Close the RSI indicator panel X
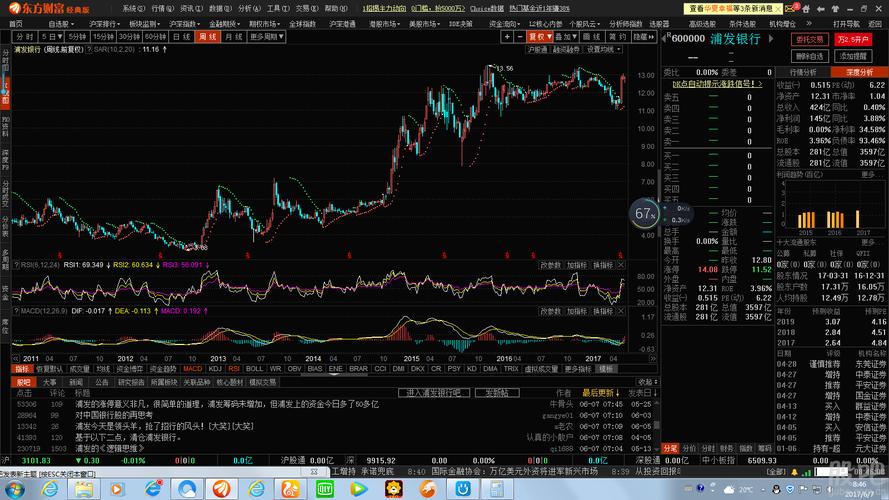Screen dimensions: 889x500 [x=621, y=265]
